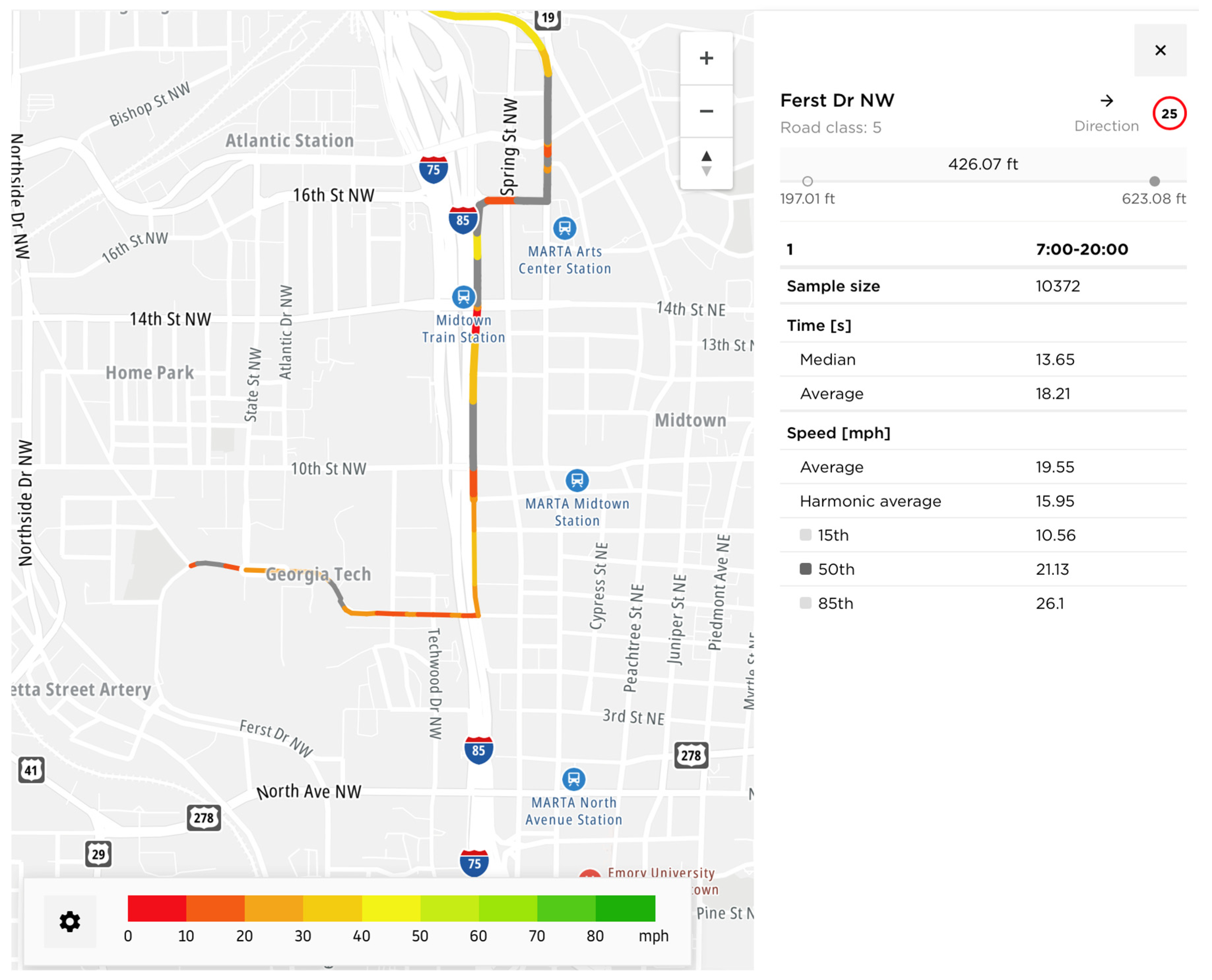Image resolution: width=1212 pixels, height=980 pixels.
Task: Click the gray route segment on Spring St NW
Action: 547,113
